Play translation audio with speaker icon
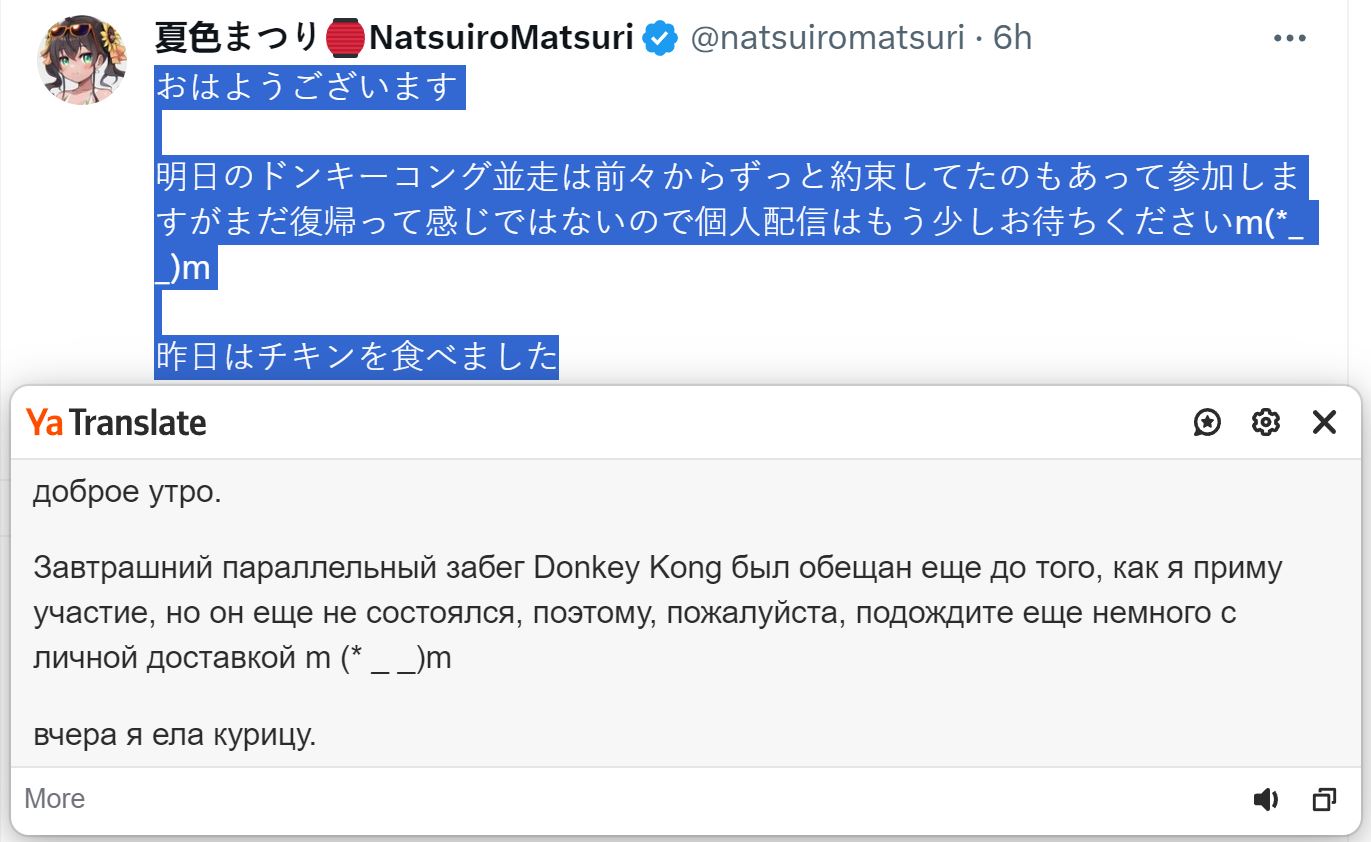This screenshot has height=842, width=1371. tap(1266, 799)
